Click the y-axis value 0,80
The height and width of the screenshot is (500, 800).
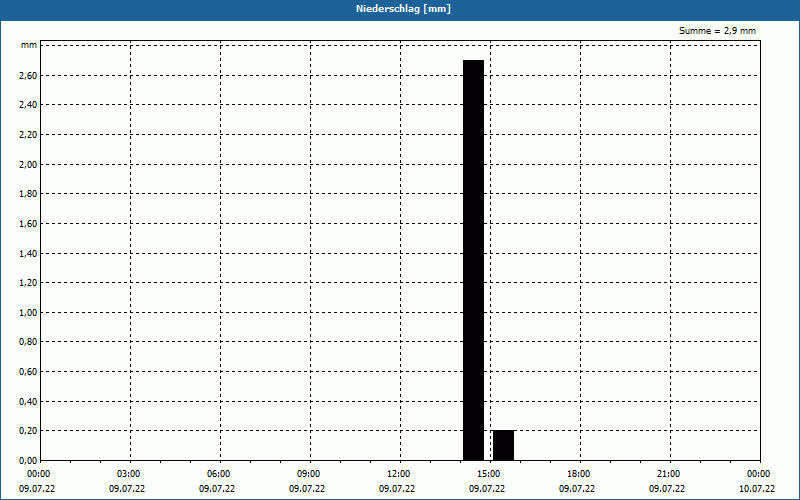coord(28,342)
